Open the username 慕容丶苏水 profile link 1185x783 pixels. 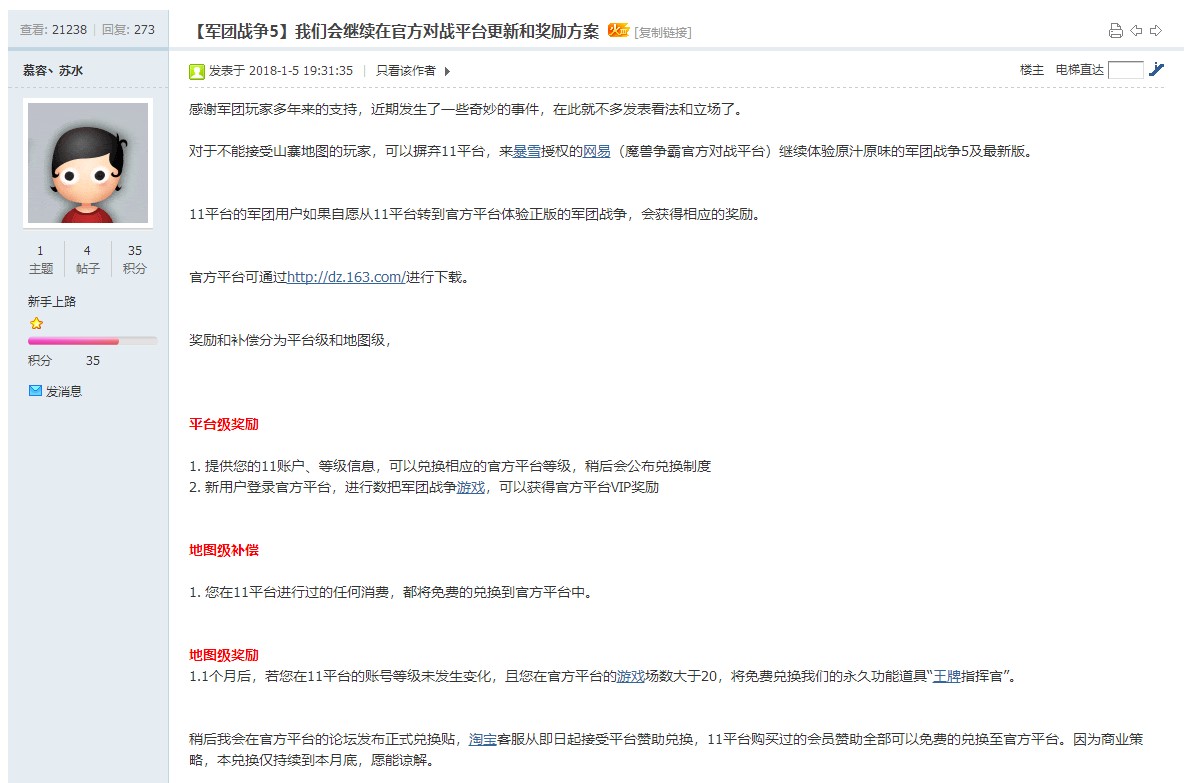(x=53, y=70)
